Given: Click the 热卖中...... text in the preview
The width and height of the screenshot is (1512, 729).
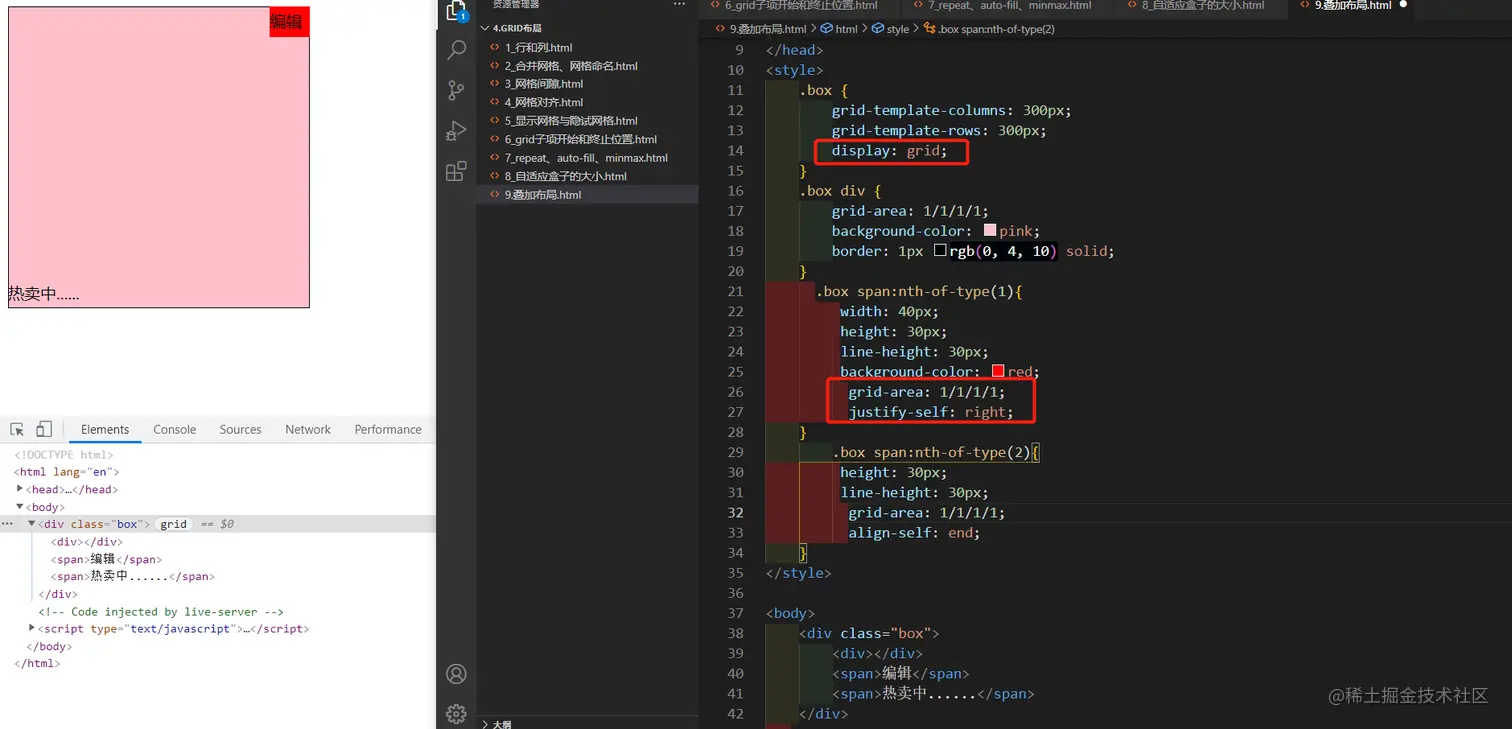Looking at the screenshot, I should pos(44,294).
